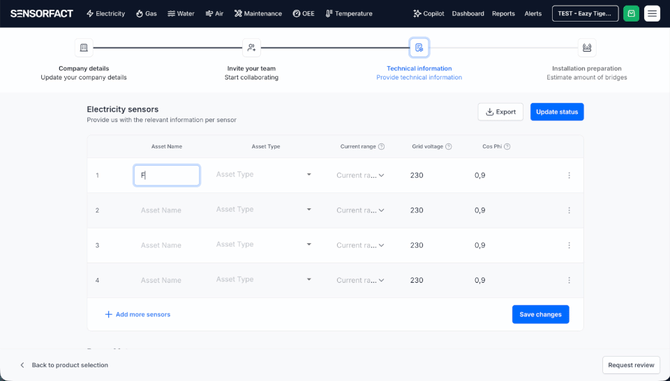Edit the grid voltage 230 in row 2
670x381 pixels.
tap(417, 210)
